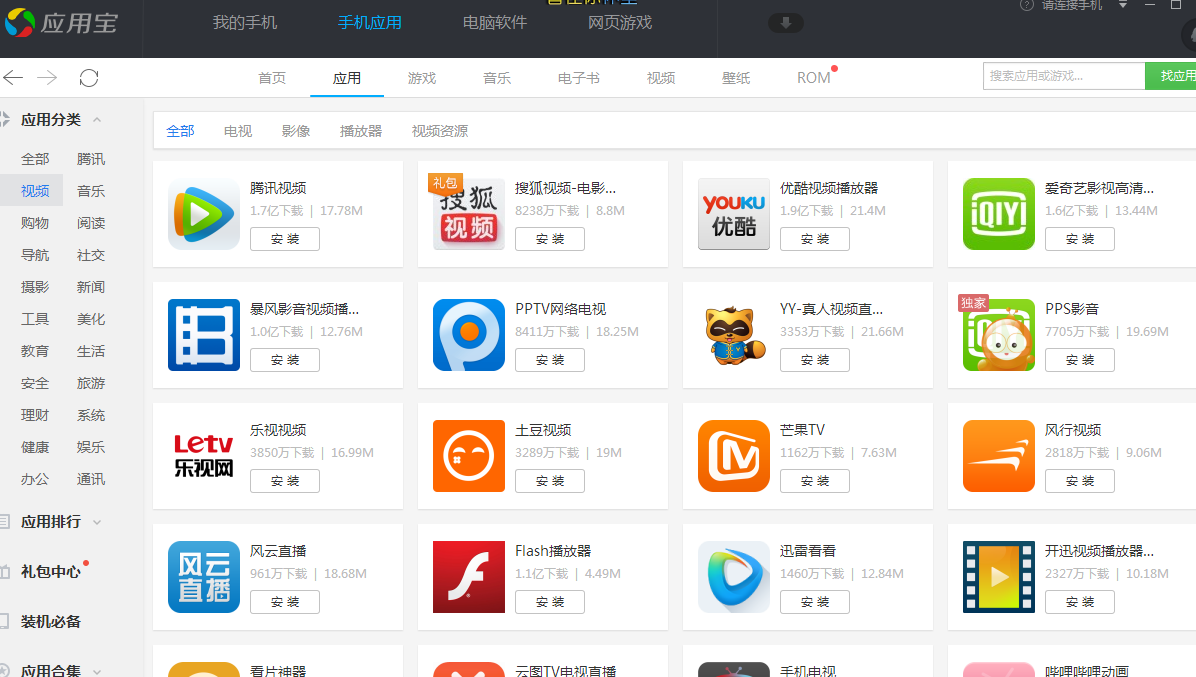Viewport: 1196px width, 677px height.
Task: Select 购物 category in sidebar
Action: point(35,223)
